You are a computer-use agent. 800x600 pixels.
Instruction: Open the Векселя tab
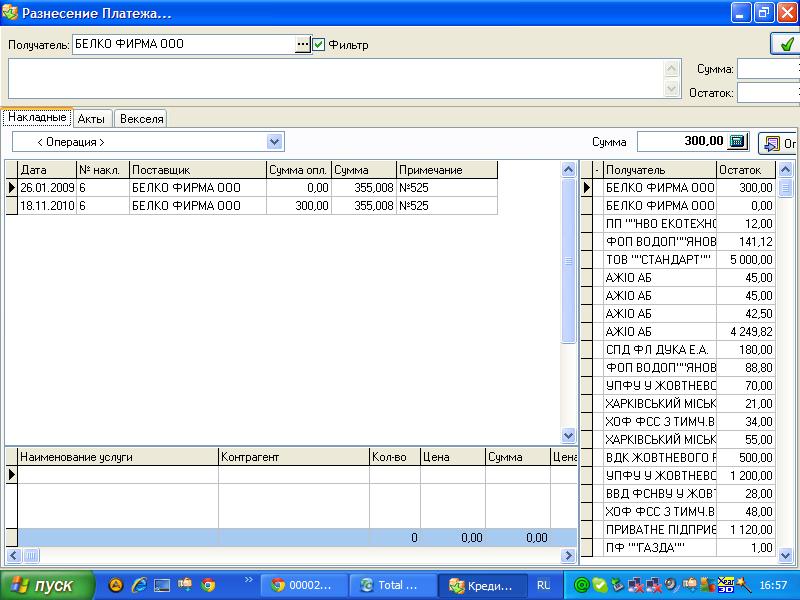(x=141, y=118)
